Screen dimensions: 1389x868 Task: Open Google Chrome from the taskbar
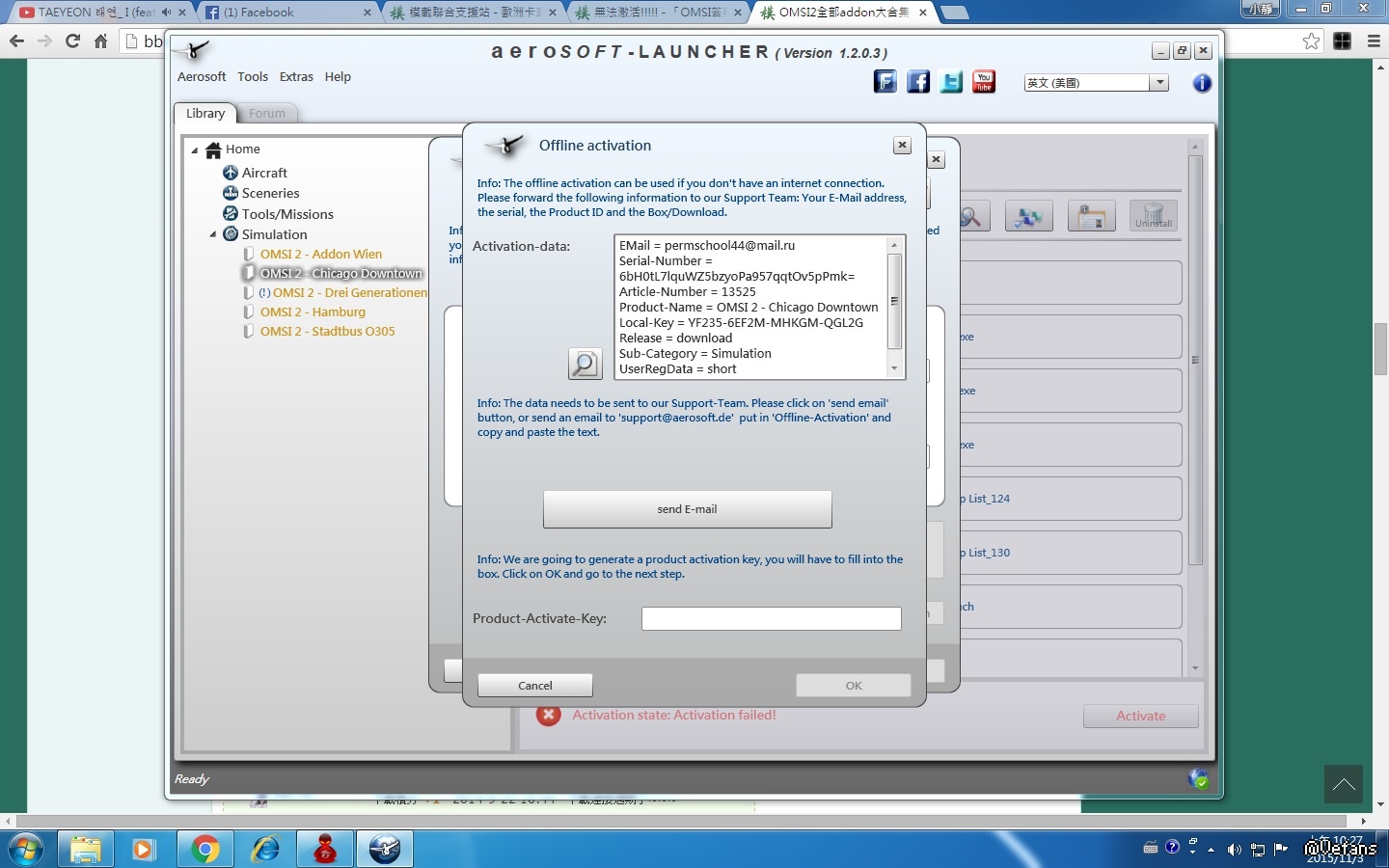[204, 849]
